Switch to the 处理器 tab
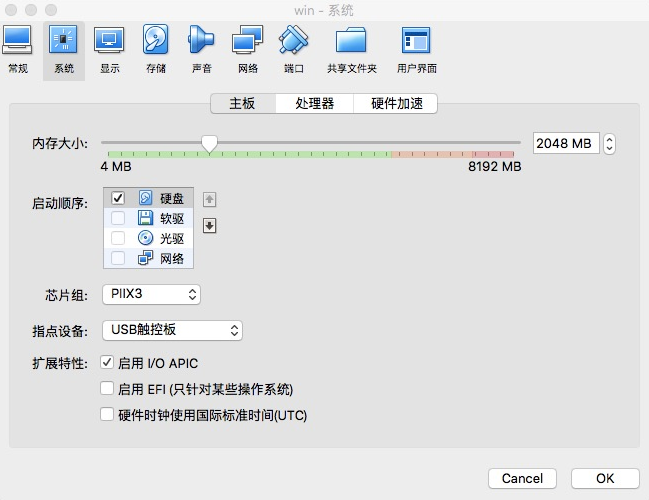Screen dimensions: 649x500 (315, 103)
